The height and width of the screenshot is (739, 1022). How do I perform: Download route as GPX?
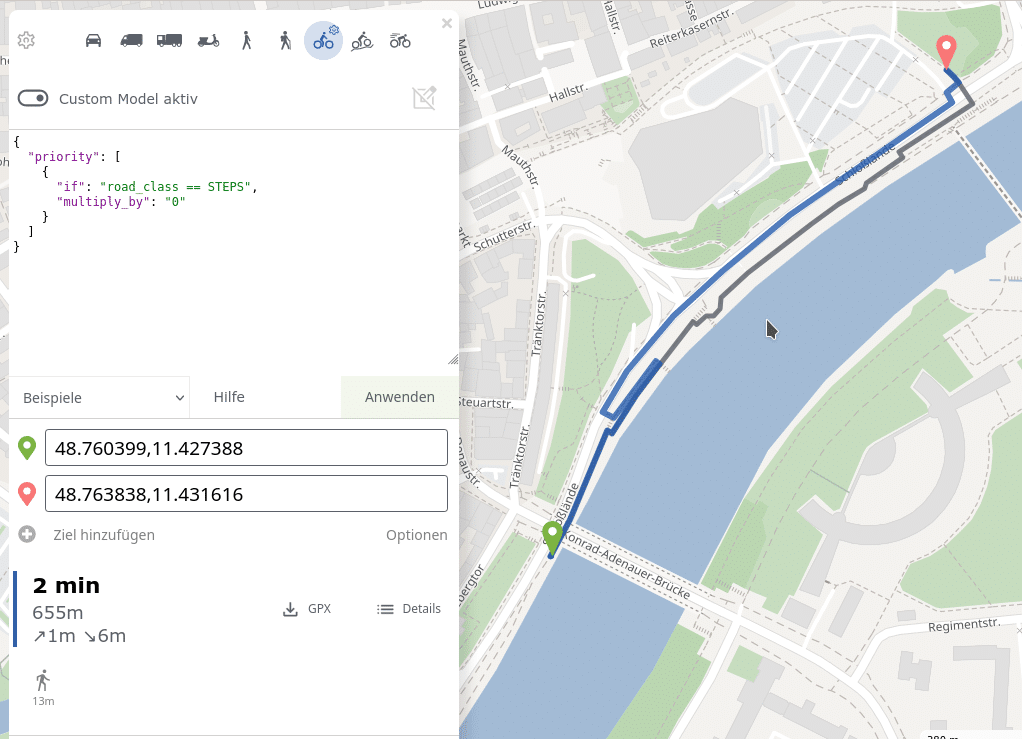pos(307,609)
